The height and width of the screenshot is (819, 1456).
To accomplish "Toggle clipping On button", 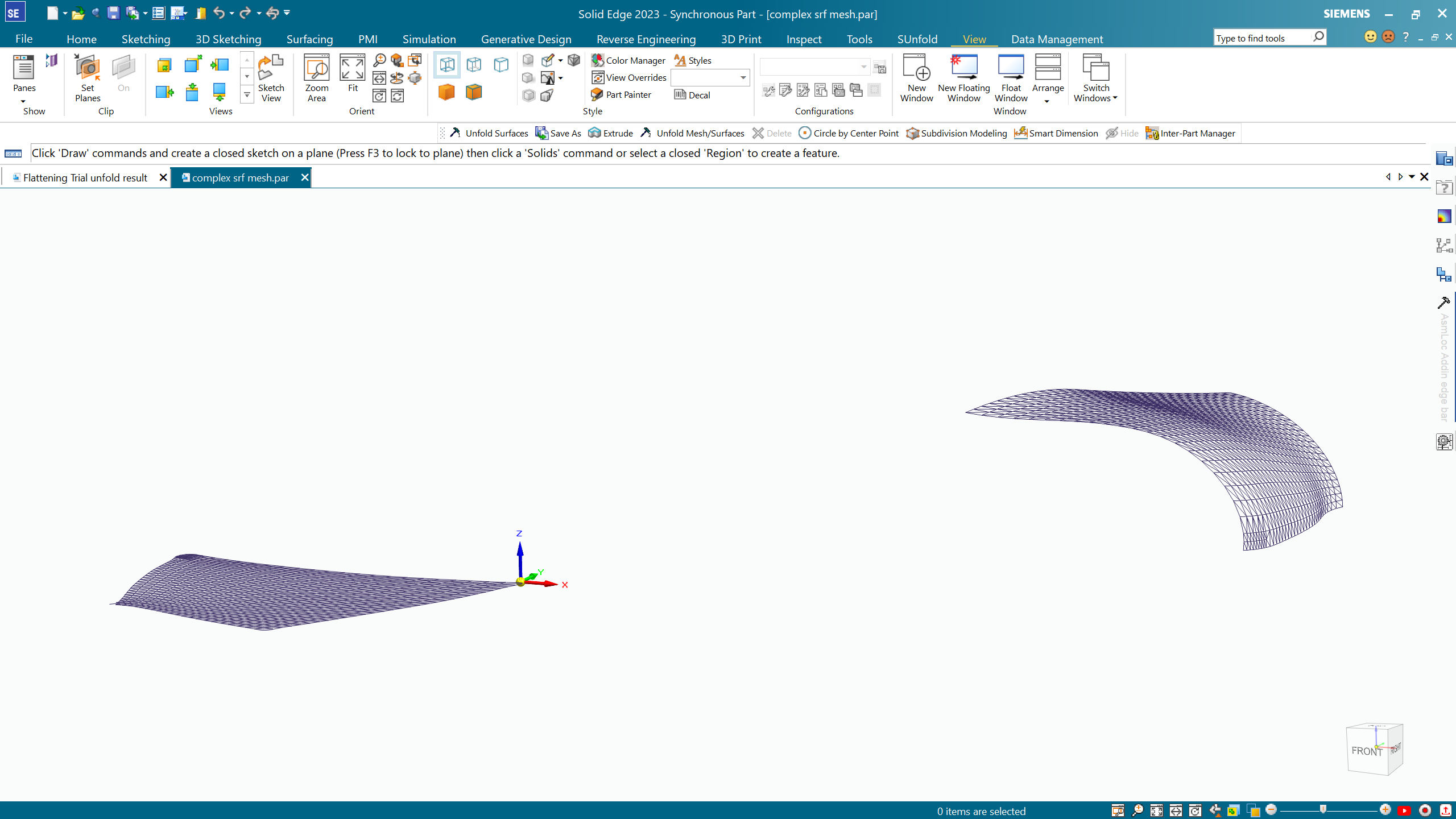I will [123, 74].
